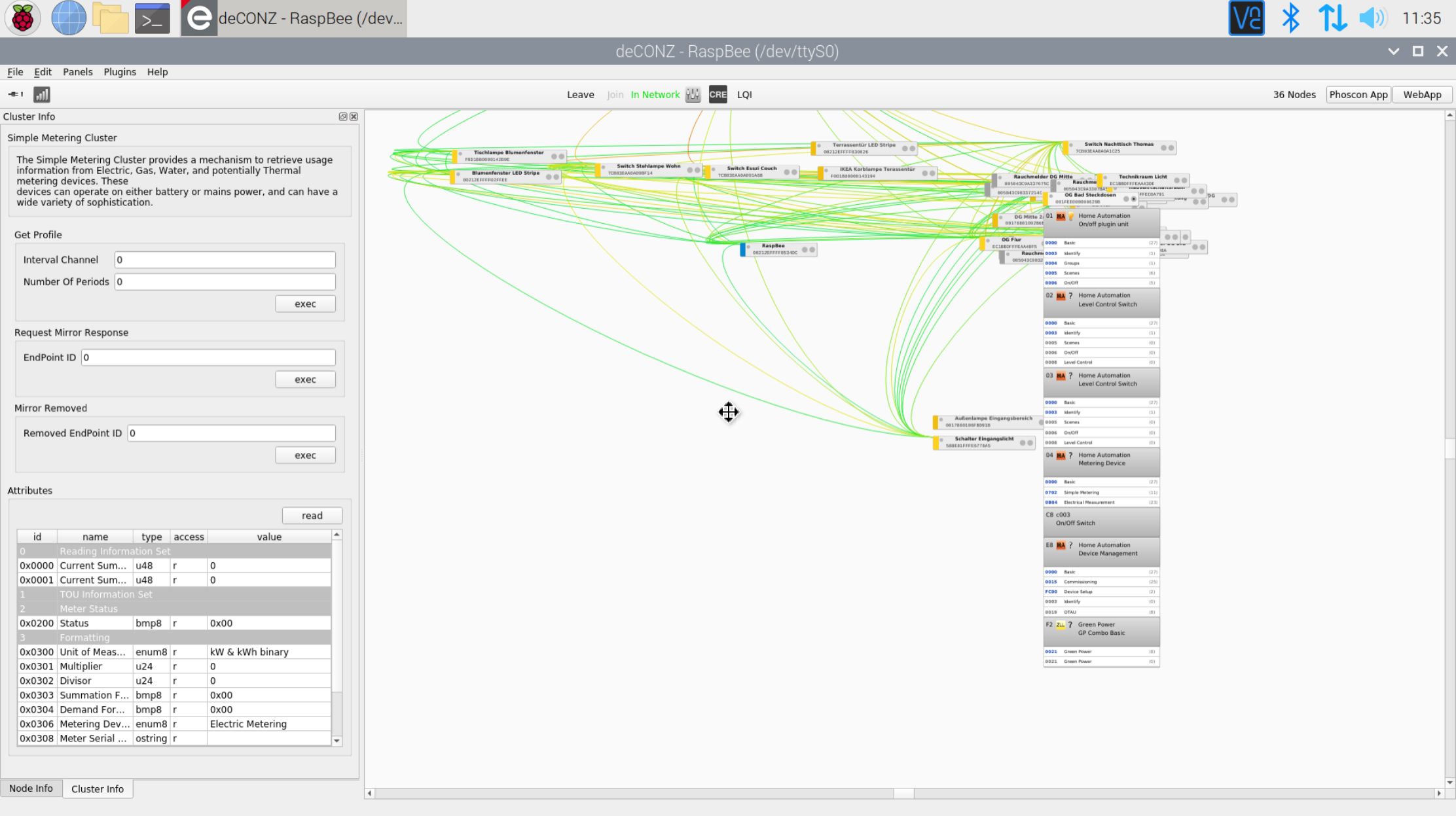Image resolution: width=1456 pixels, height=816 pixels.
Task: Click the device connect plug icon
Action: tap(16, 94)
